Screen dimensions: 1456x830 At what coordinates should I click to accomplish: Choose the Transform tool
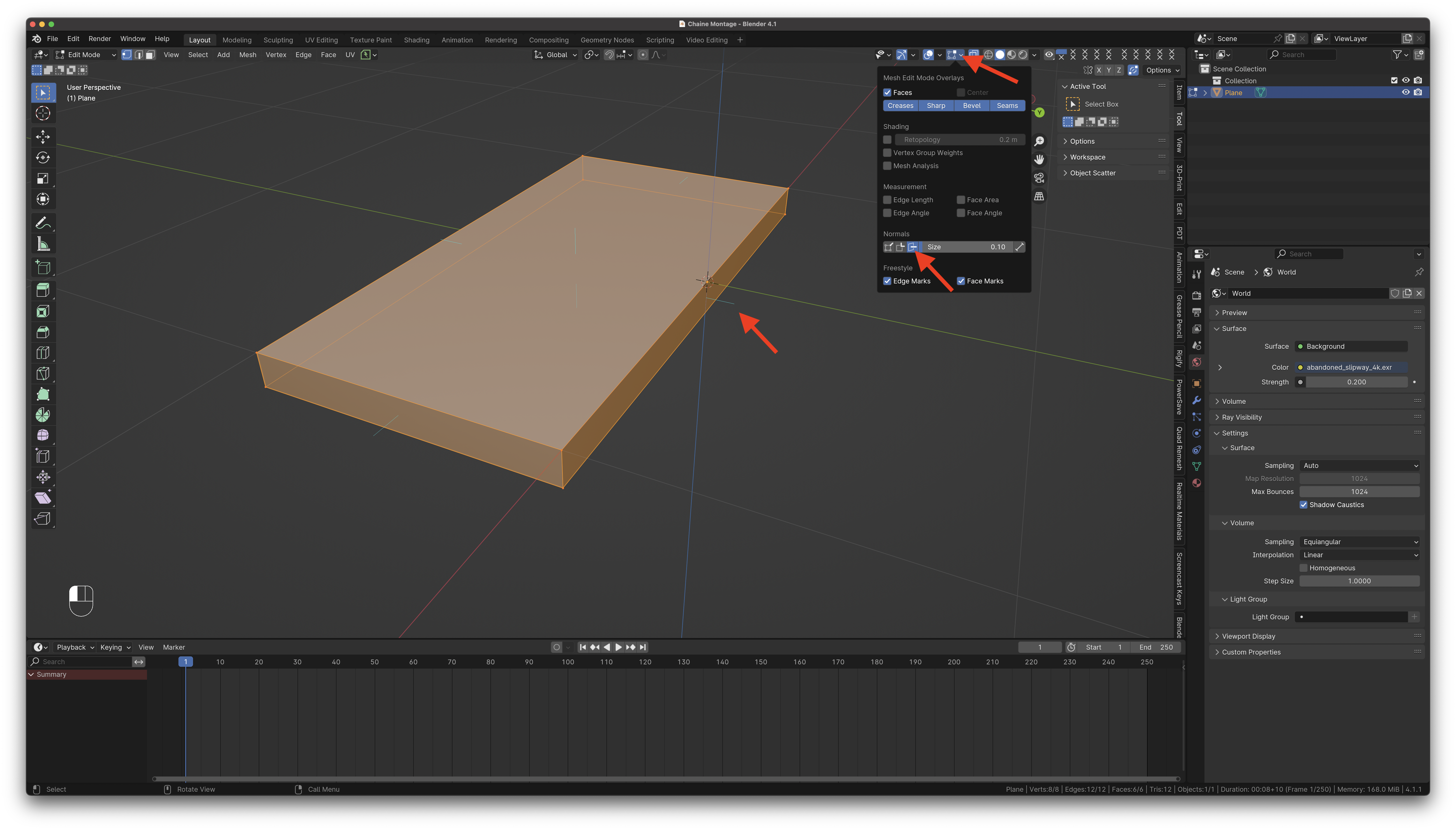(x=43, y=199)
